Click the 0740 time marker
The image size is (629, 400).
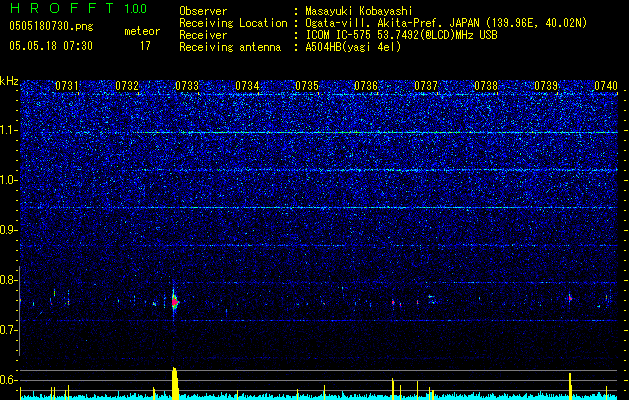click(606, 85)
